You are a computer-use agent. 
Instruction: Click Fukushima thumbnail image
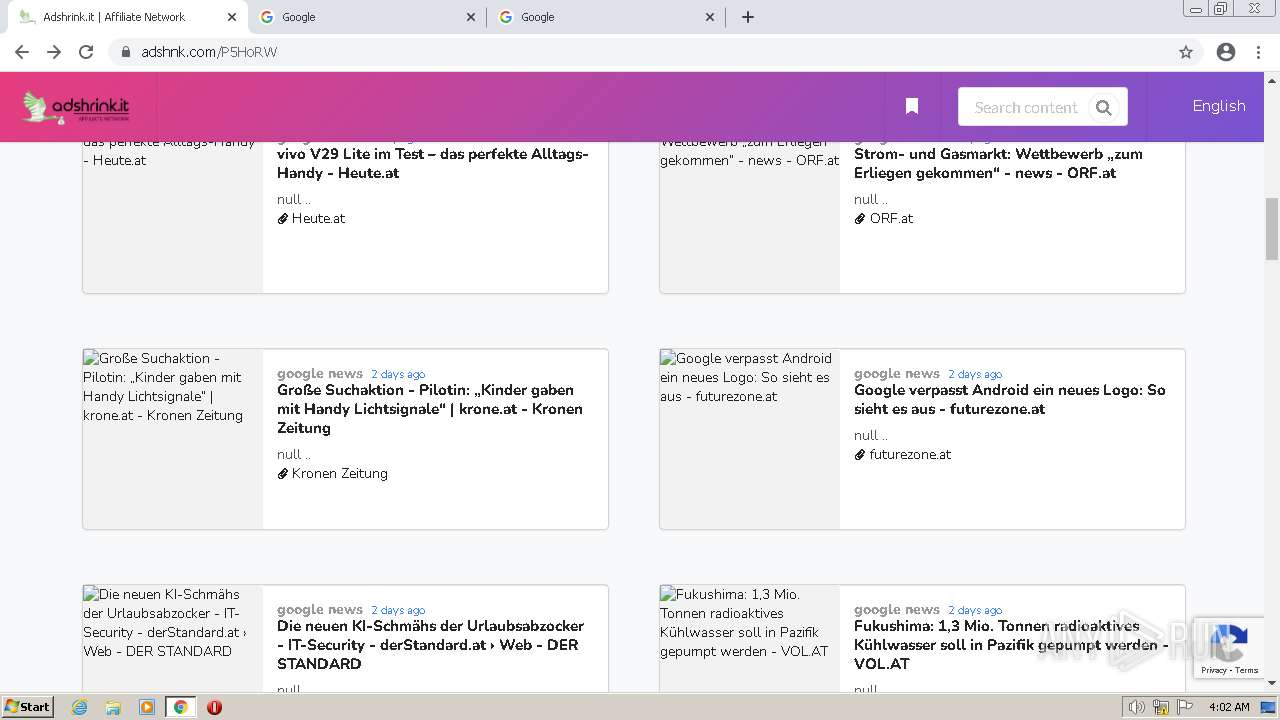749,638
